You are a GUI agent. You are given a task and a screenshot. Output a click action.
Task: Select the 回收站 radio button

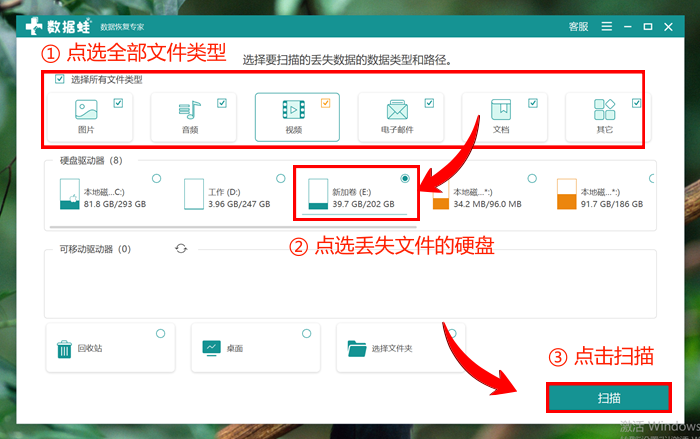(x=160, y=333)
